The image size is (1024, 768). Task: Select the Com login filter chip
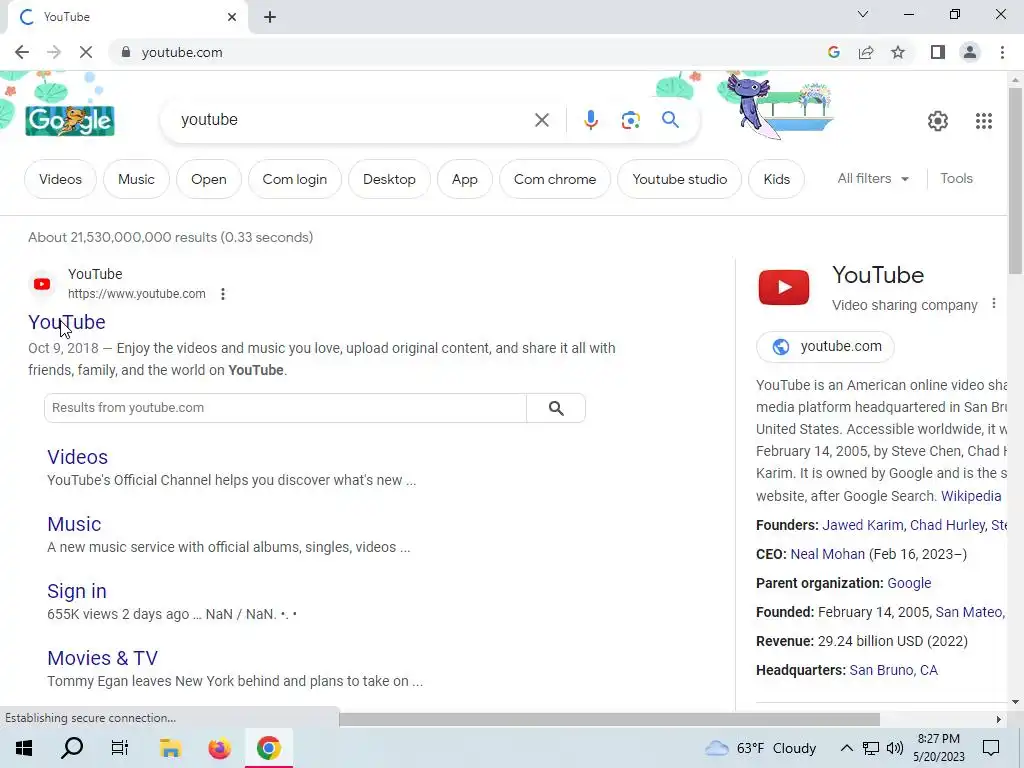pos(295,179)
